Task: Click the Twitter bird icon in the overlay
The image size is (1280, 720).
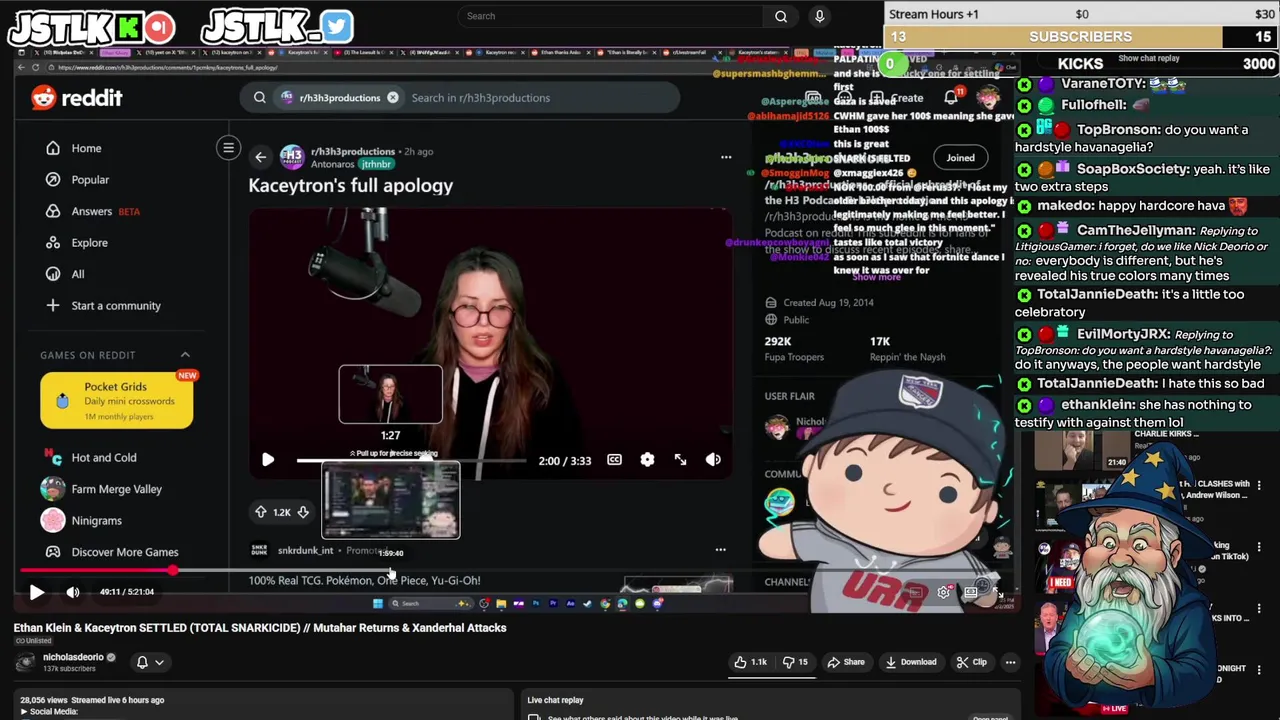Action: click(337, 27)
